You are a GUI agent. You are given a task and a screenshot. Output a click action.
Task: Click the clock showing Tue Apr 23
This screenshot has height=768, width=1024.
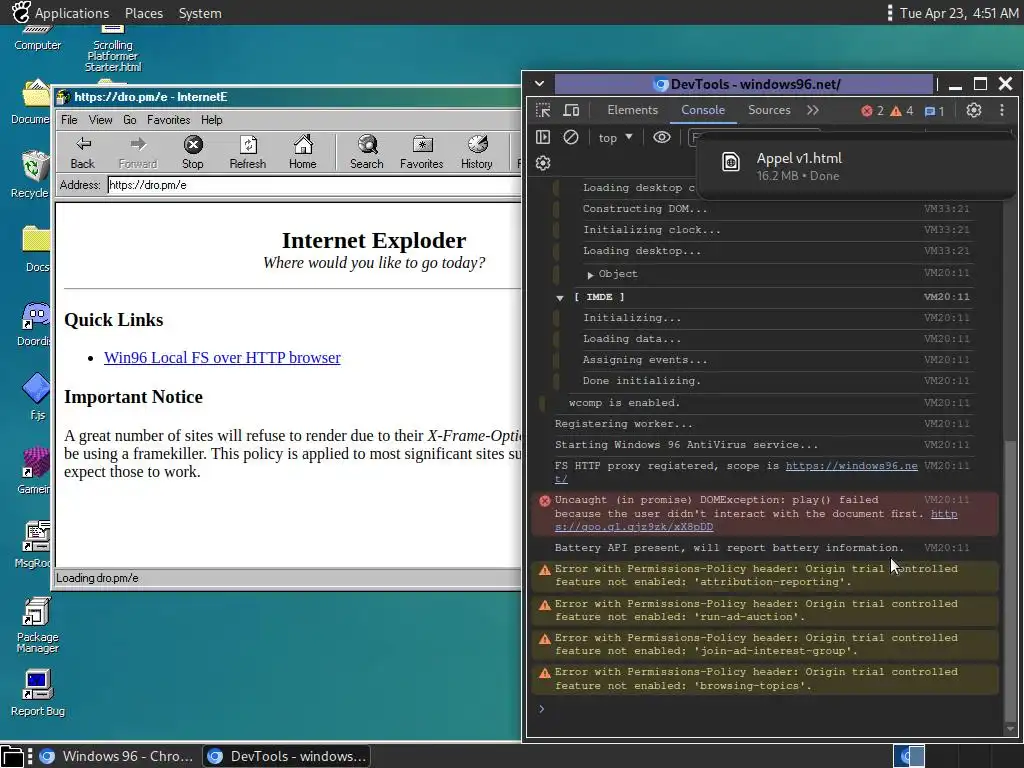click(x=959, y=13)
